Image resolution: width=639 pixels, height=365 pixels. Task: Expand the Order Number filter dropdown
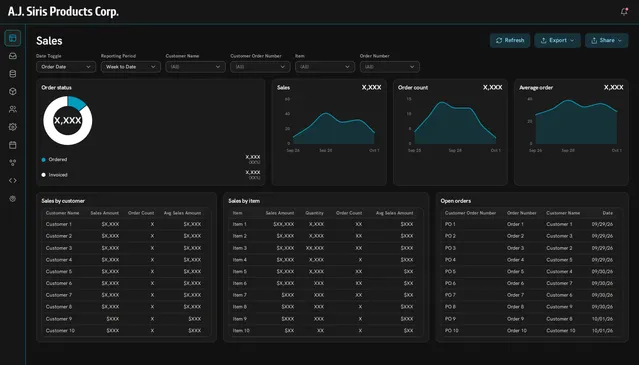point(390,67)
